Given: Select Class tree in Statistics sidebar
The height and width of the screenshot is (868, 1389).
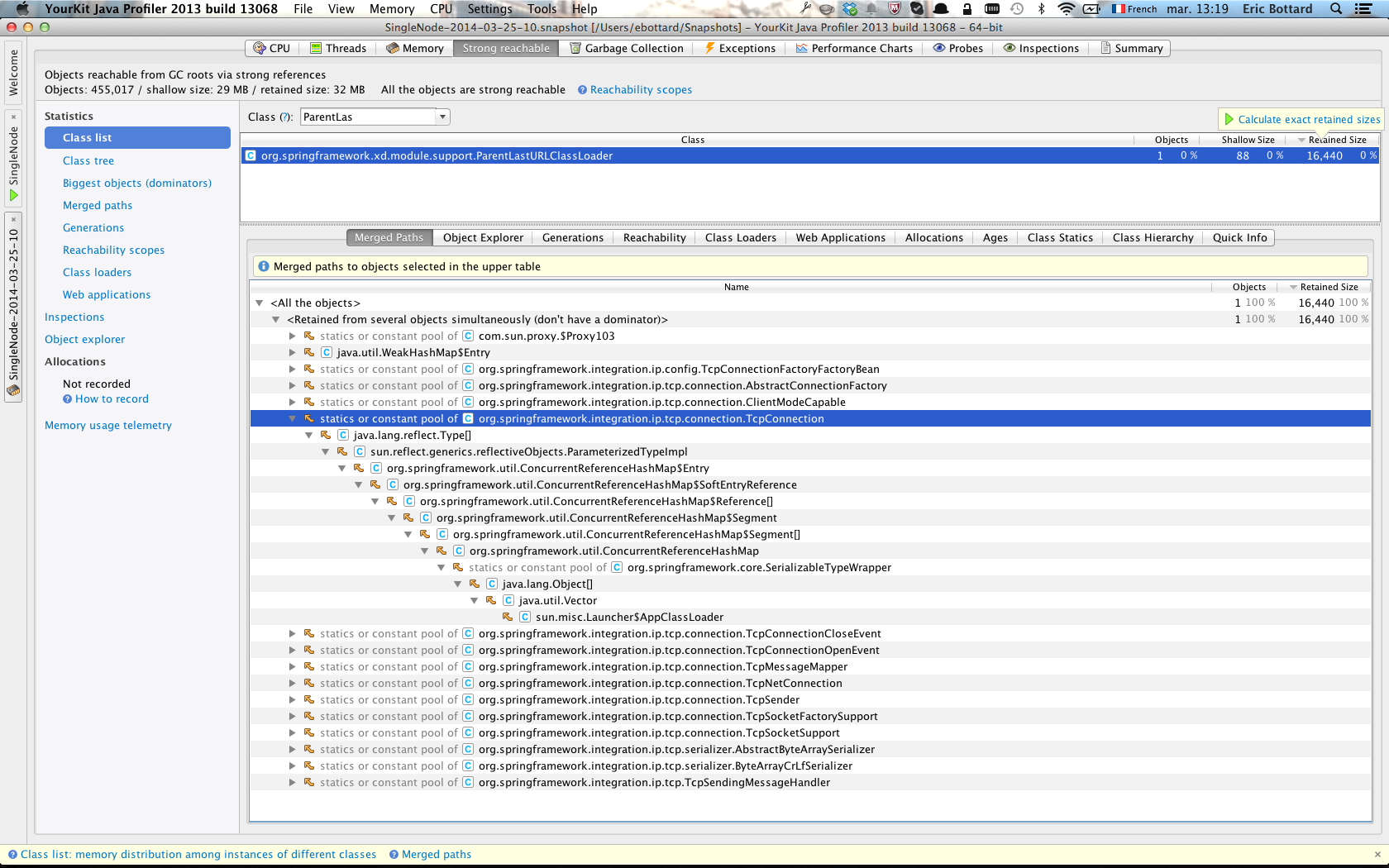Looking at the screenshot, I should (88, 161).
